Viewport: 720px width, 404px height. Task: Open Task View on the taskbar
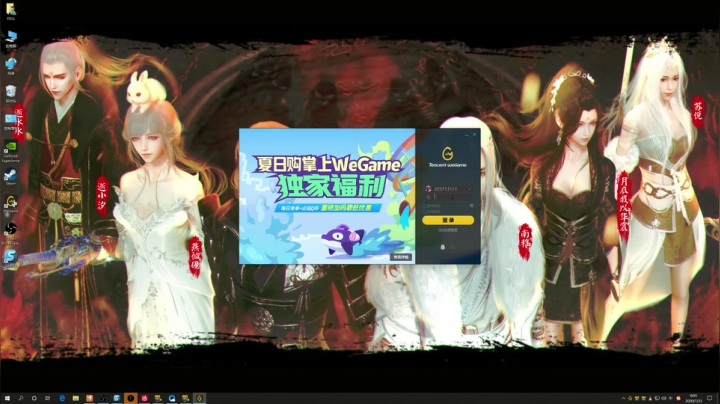coord(48,398)
